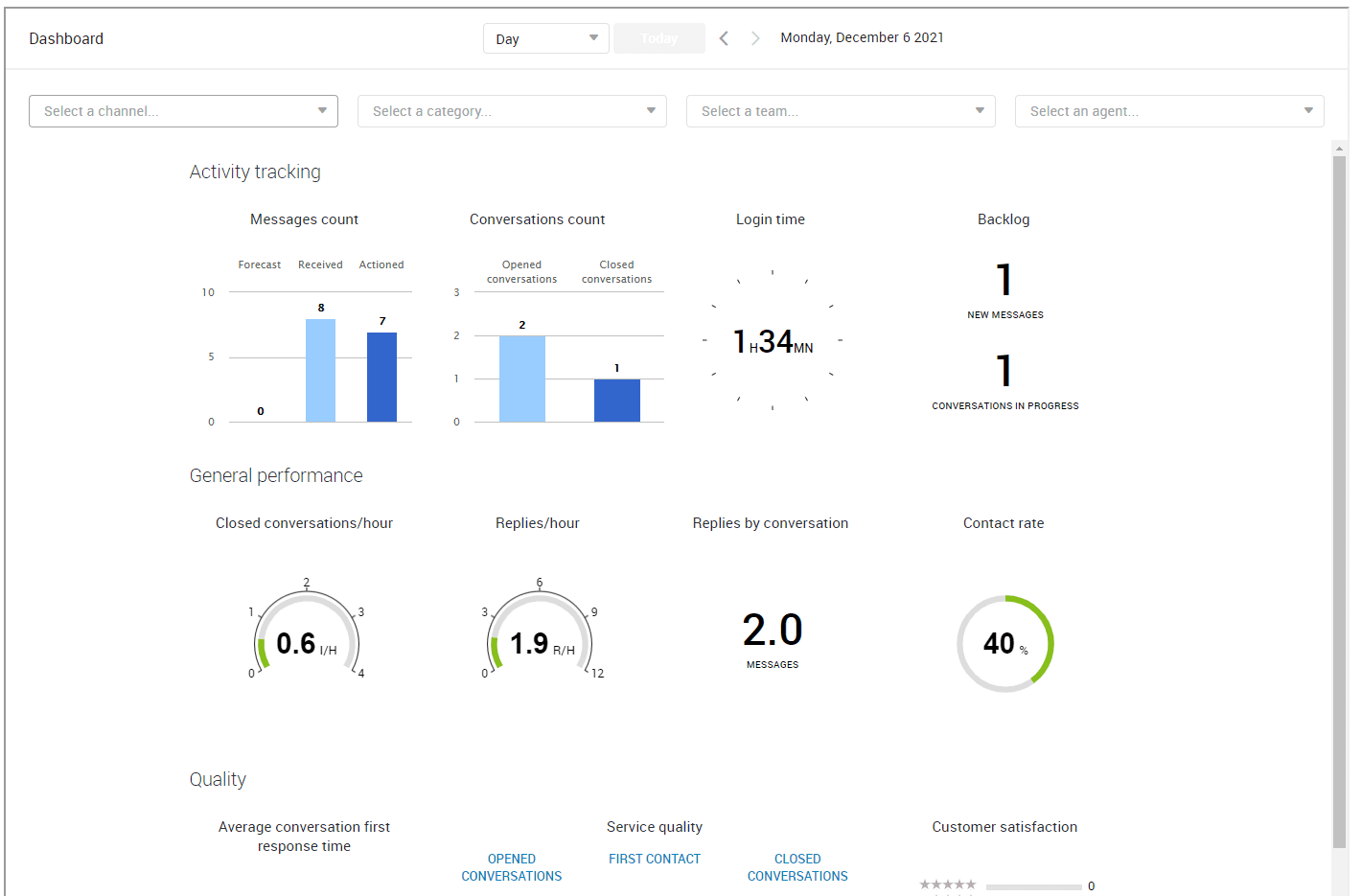Switch to the First Contact tab
Viewport: 1362px width, 896px height.
(655, 859)
